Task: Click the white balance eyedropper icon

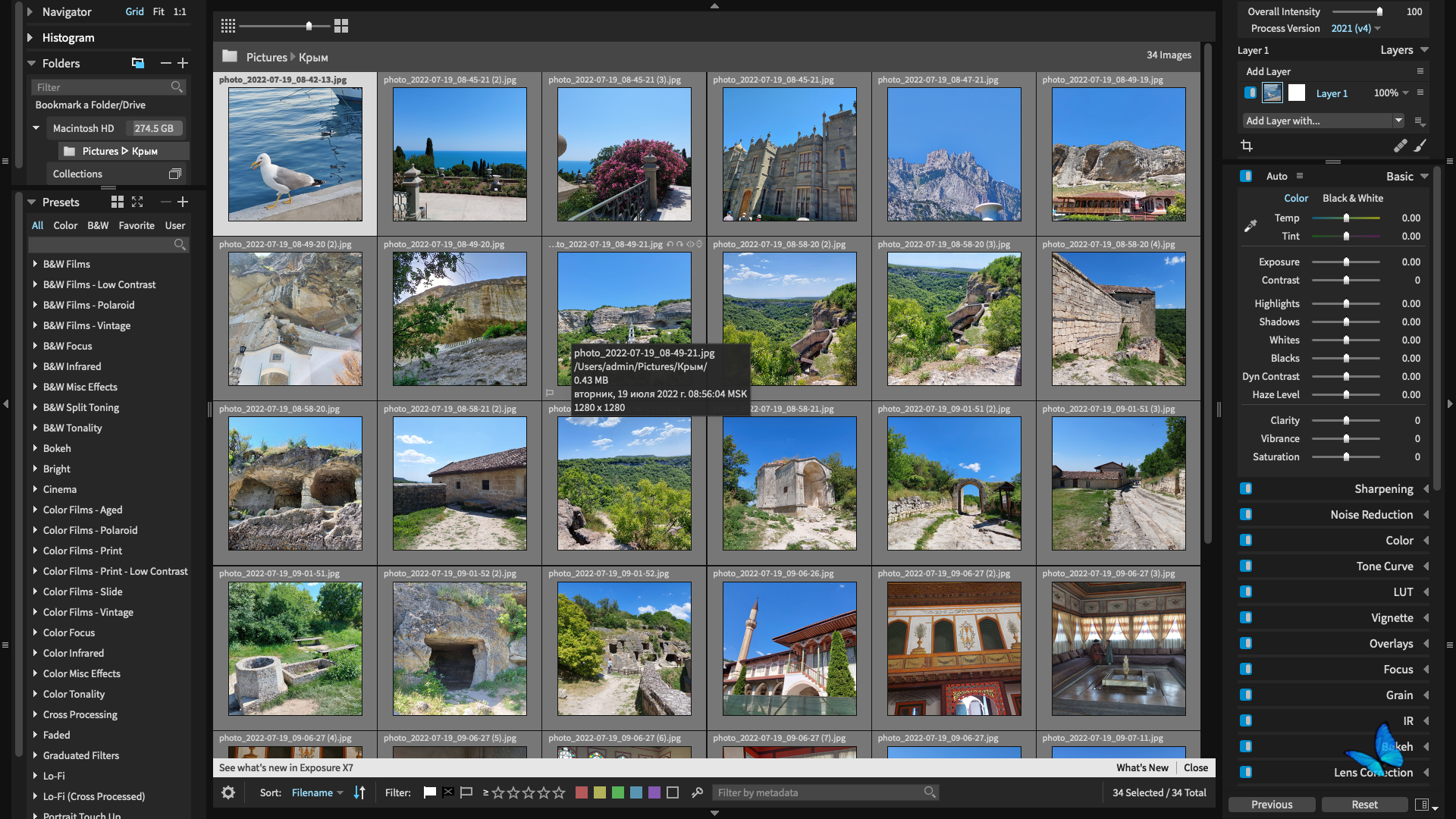Action: pos(1250,226)
